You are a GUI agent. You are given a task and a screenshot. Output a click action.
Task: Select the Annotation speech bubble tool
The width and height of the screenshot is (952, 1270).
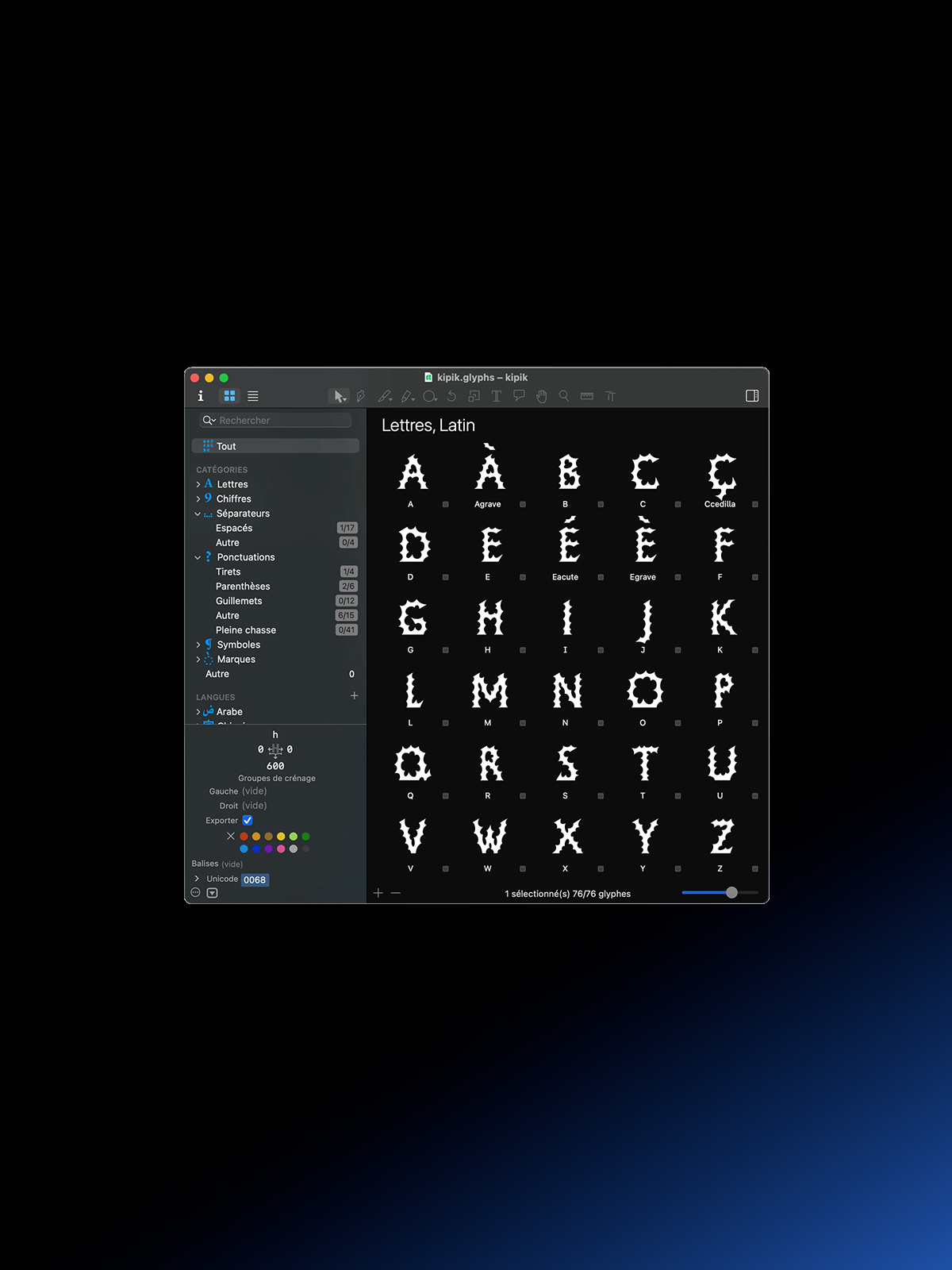[519, 395]
